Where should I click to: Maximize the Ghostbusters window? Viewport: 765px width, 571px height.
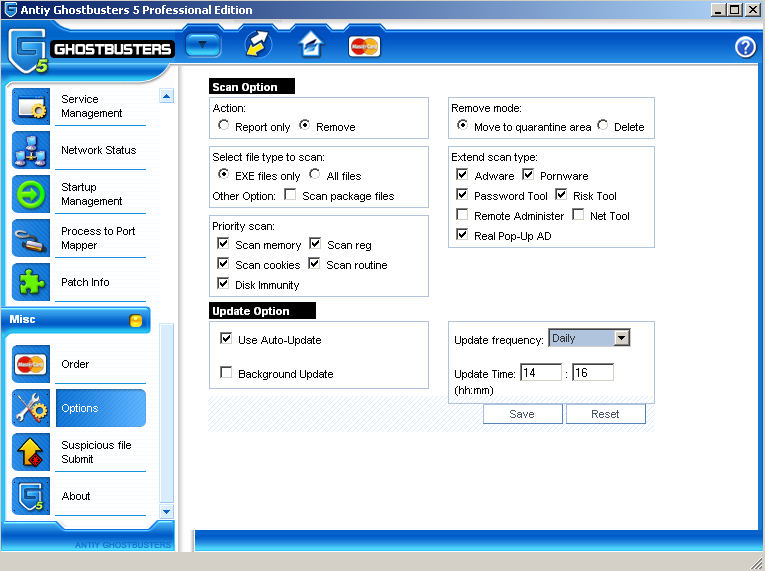click(735, 9)
